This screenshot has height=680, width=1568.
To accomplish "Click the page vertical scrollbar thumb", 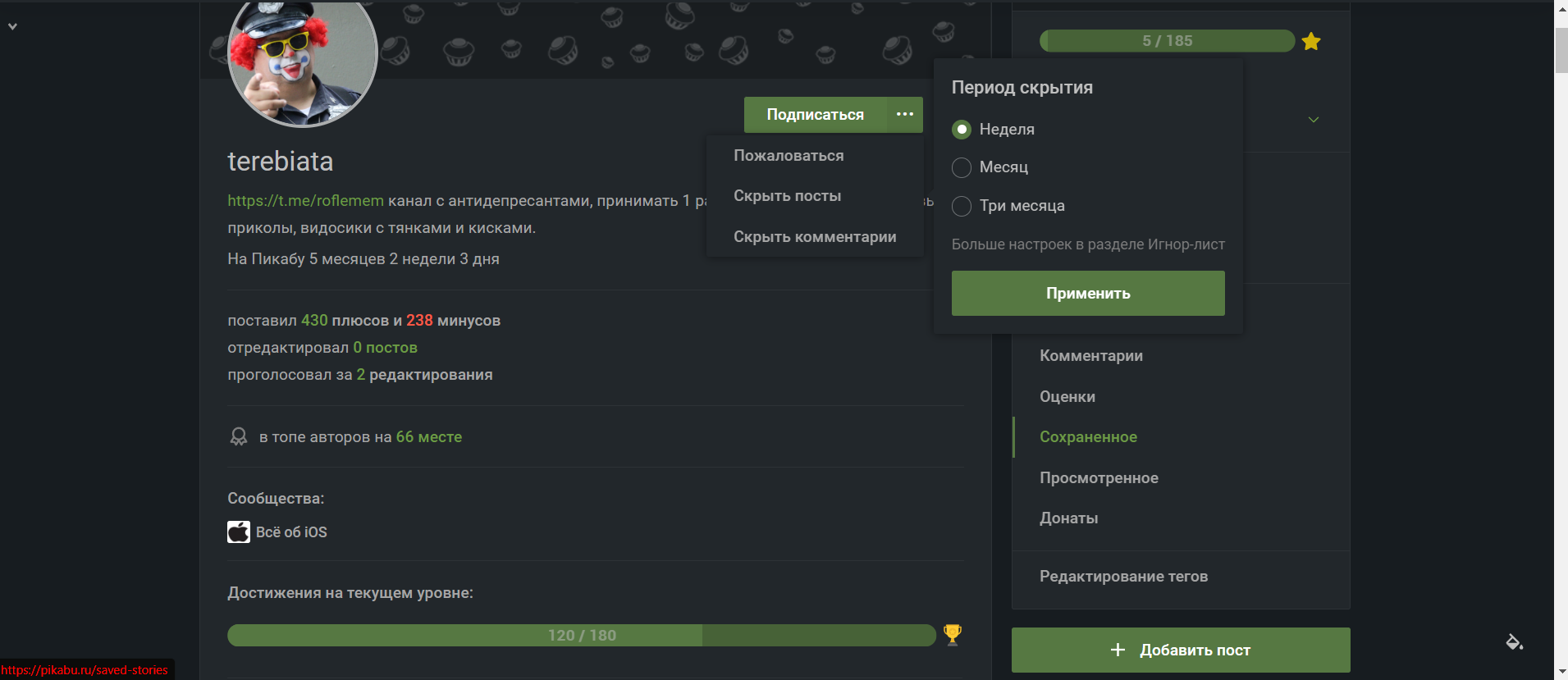I will pyautogui.click(x=1561, y=49).
